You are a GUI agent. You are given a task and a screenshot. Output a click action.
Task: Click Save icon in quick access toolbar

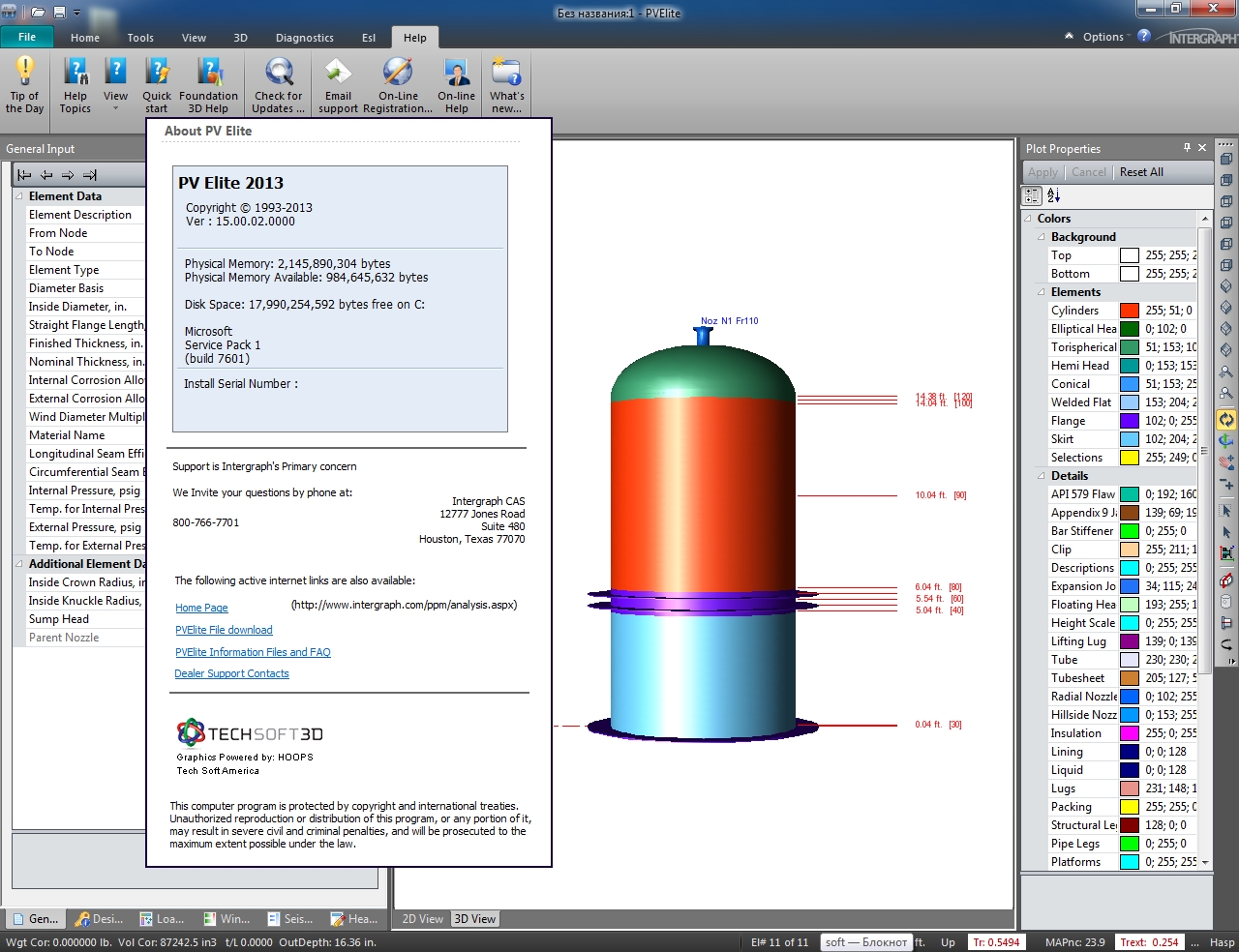59,13
